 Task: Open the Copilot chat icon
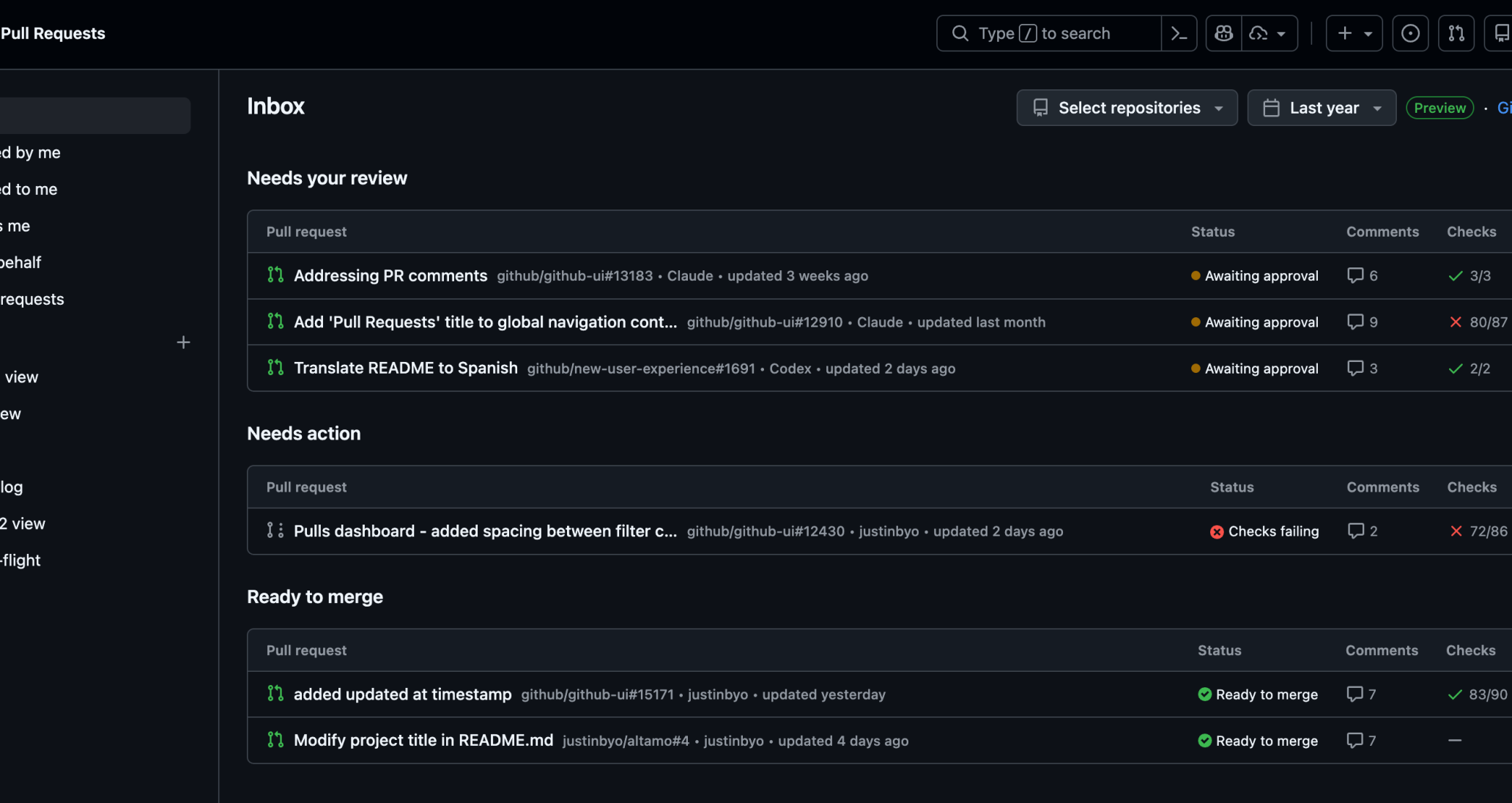1223,34
